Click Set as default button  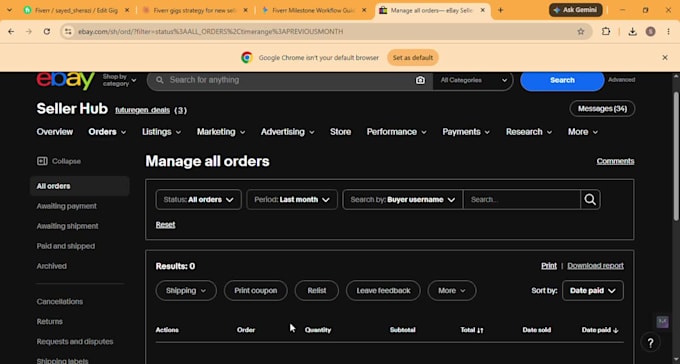[x=413, y=58]
